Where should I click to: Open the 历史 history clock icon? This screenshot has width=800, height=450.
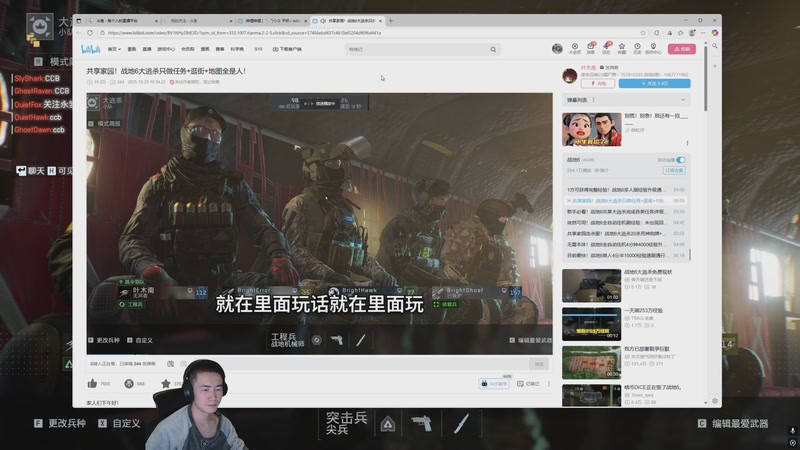(x=637, y=48)
